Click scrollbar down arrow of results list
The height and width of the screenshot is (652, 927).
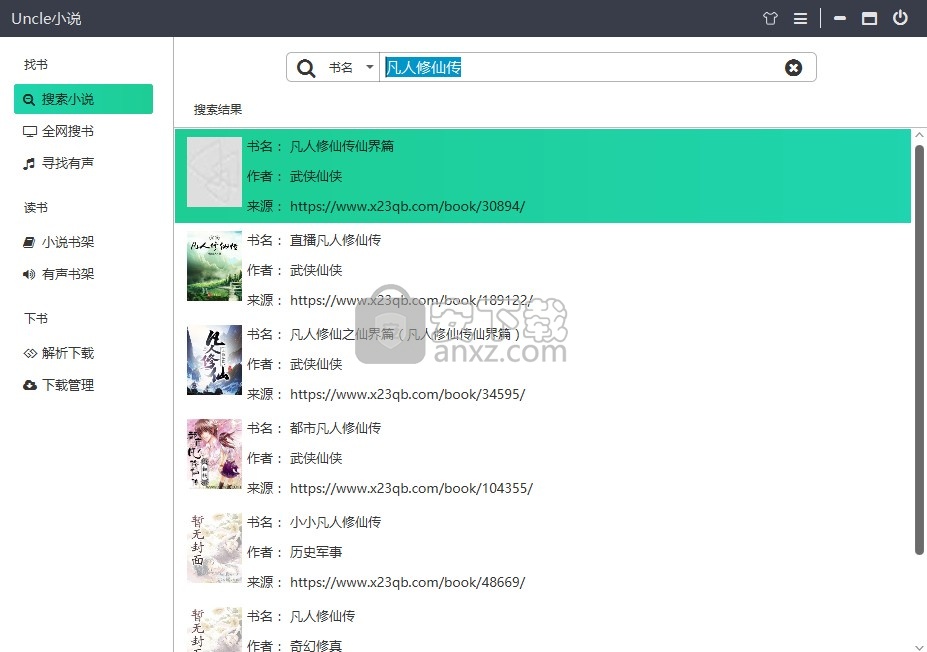point(919,647)
